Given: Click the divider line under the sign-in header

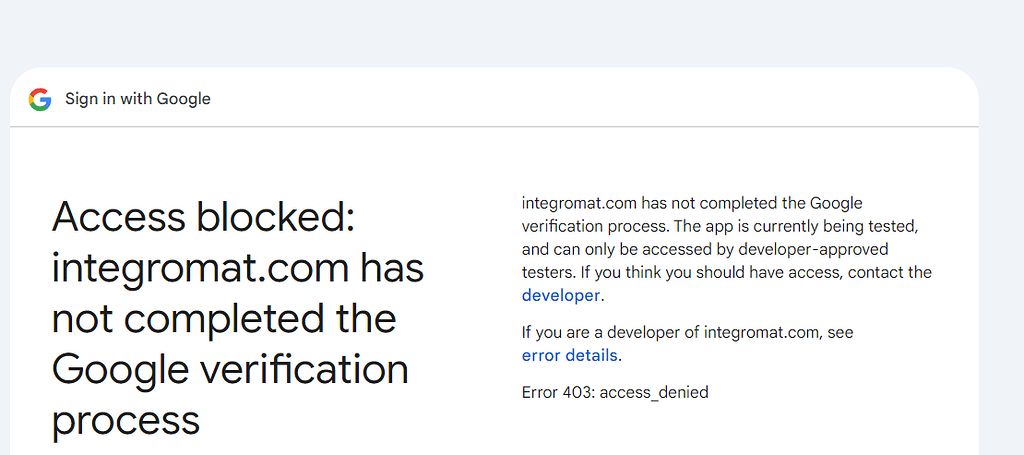Looking at the screenshot, I should pyautogui.click(x=494, y=127).
